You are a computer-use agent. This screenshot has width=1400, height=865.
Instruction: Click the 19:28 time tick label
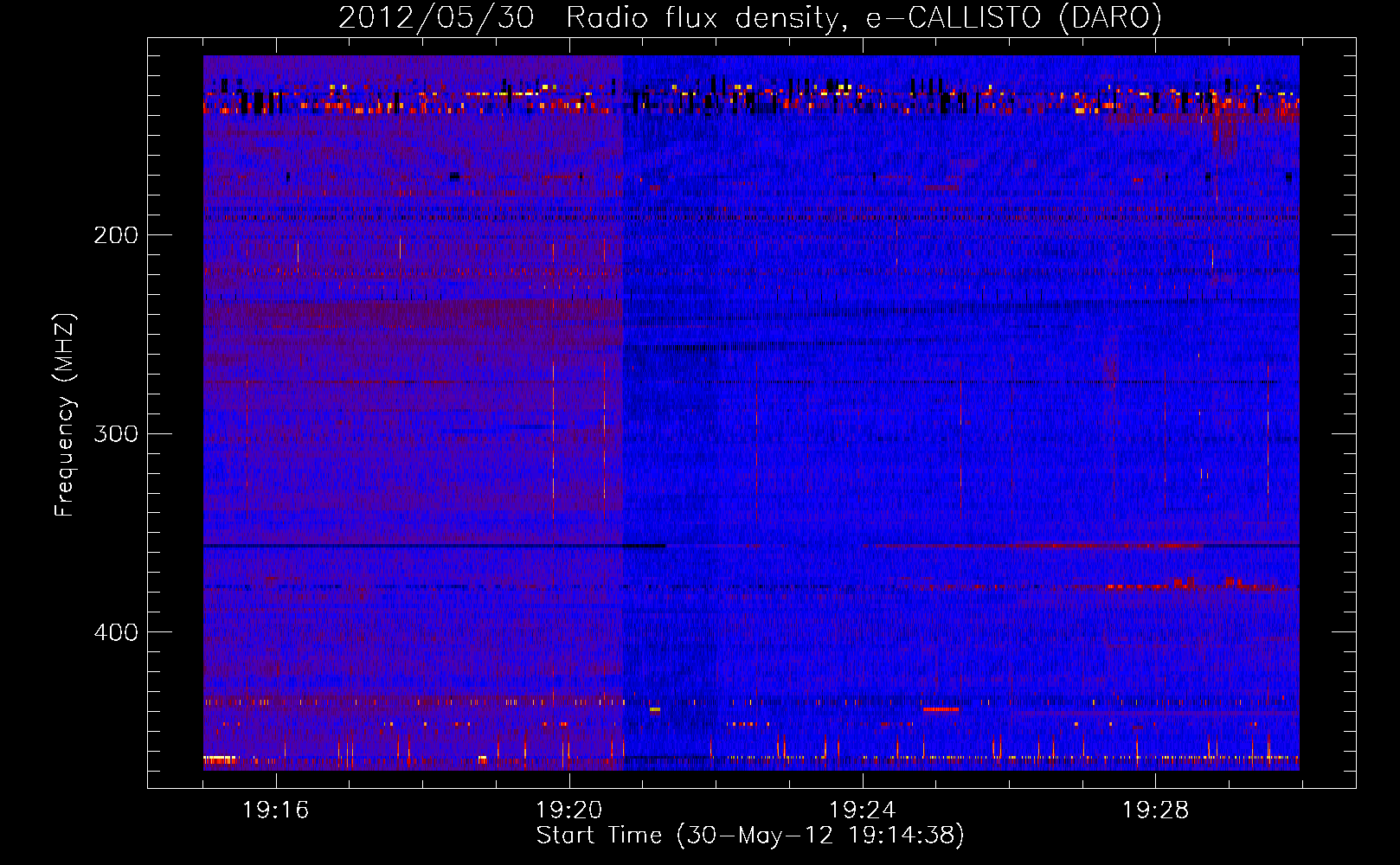tap(1156, 811)
